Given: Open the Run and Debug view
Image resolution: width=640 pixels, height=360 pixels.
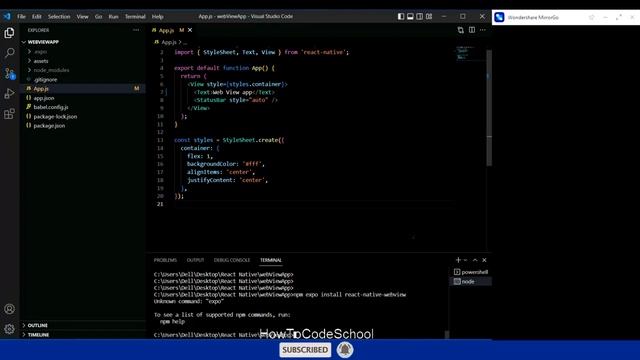Looking at the screenshot, I should point(9,93).
